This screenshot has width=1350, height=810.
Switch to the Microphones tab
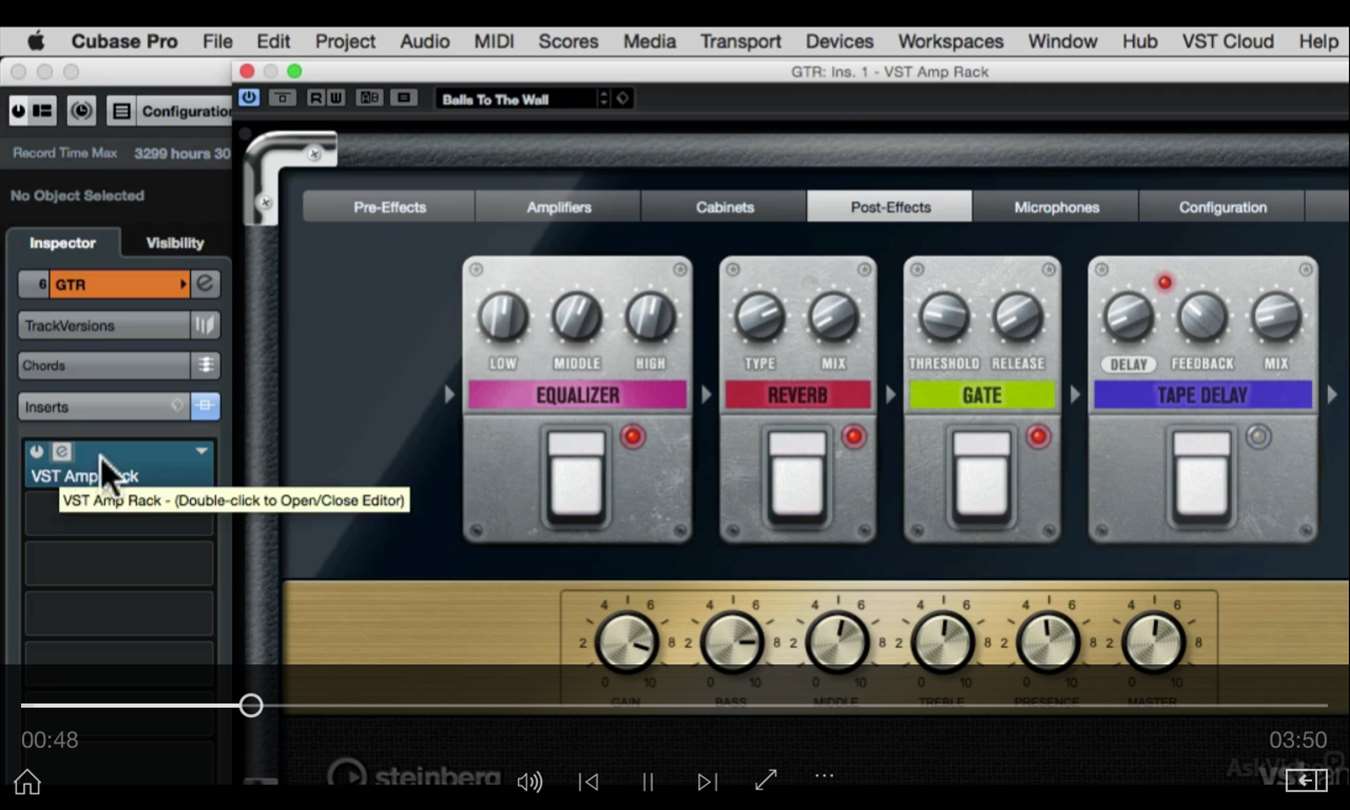pos(1056,207)
